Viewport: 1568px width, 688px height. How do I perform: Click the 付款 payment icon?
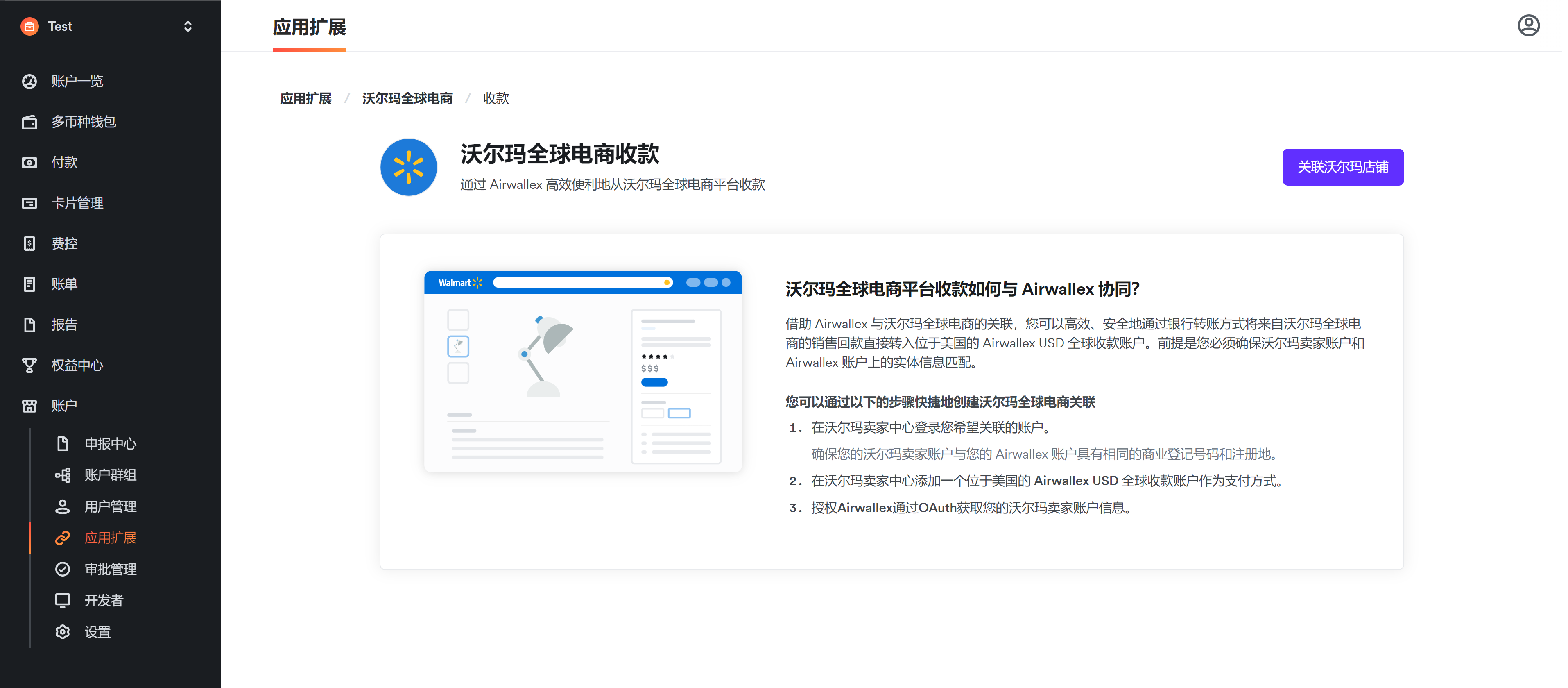[x=29, y=163]
